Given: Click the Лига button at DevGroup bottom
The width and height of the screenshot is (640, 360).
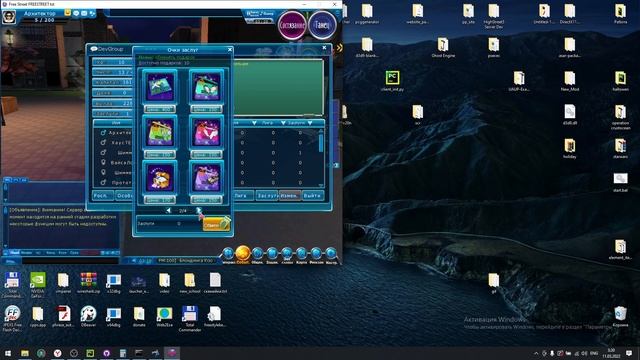Looking at the screenshot, I should coord(243,196).
